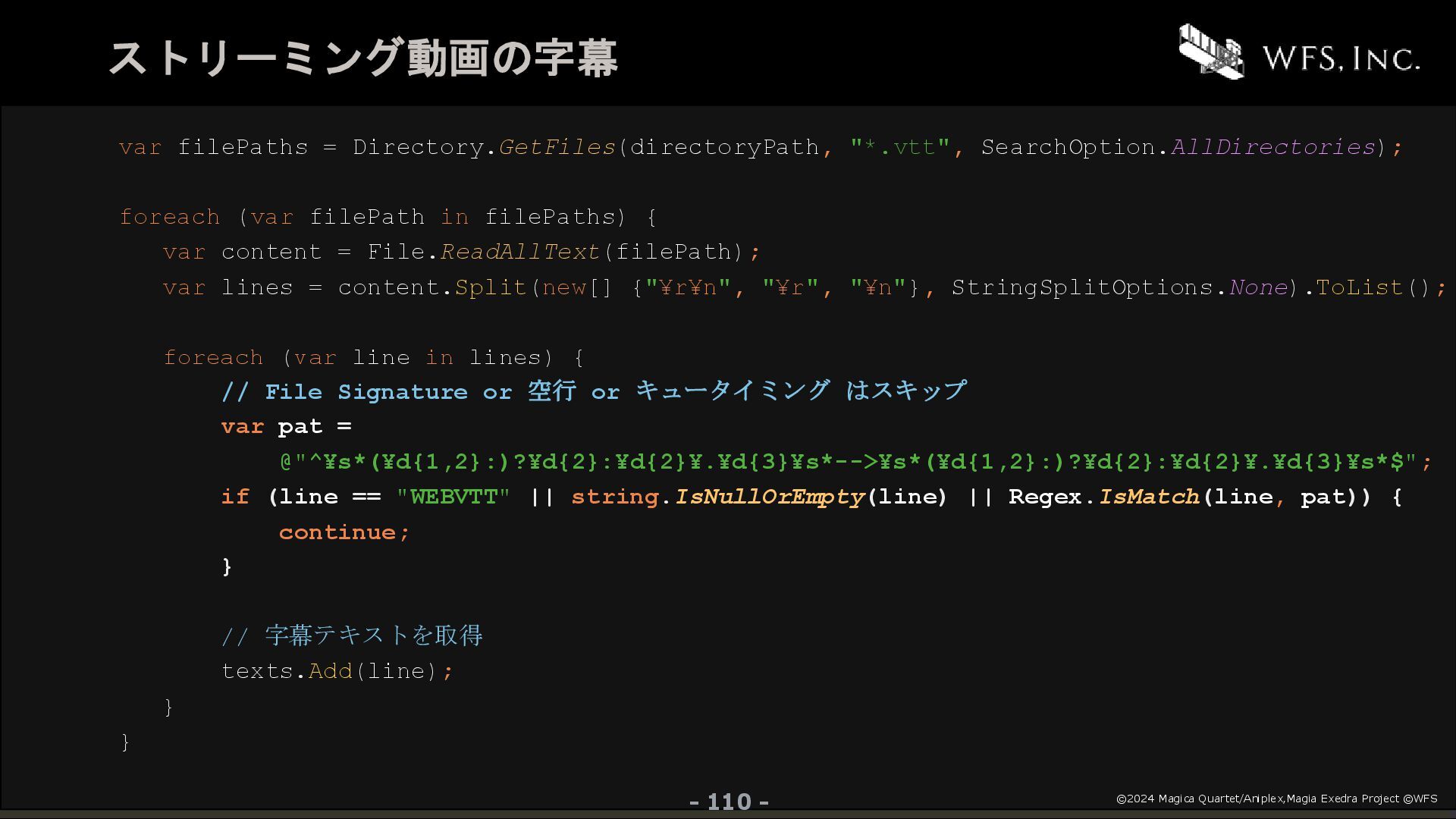Click the slide page number 110
Screen dimensions: 1456x819
(729, 802)
